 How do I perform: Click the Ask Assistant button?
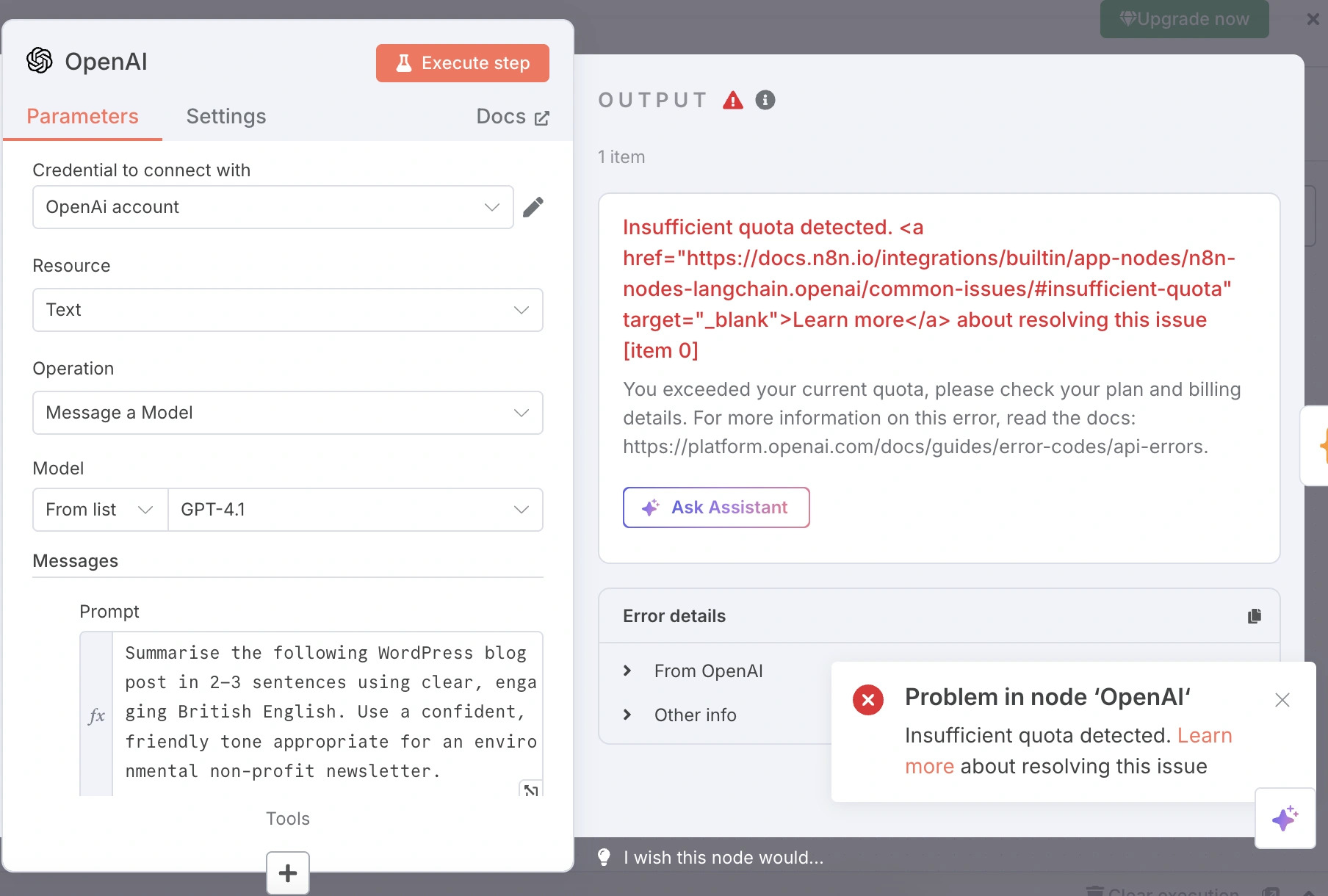click(716, 507)
